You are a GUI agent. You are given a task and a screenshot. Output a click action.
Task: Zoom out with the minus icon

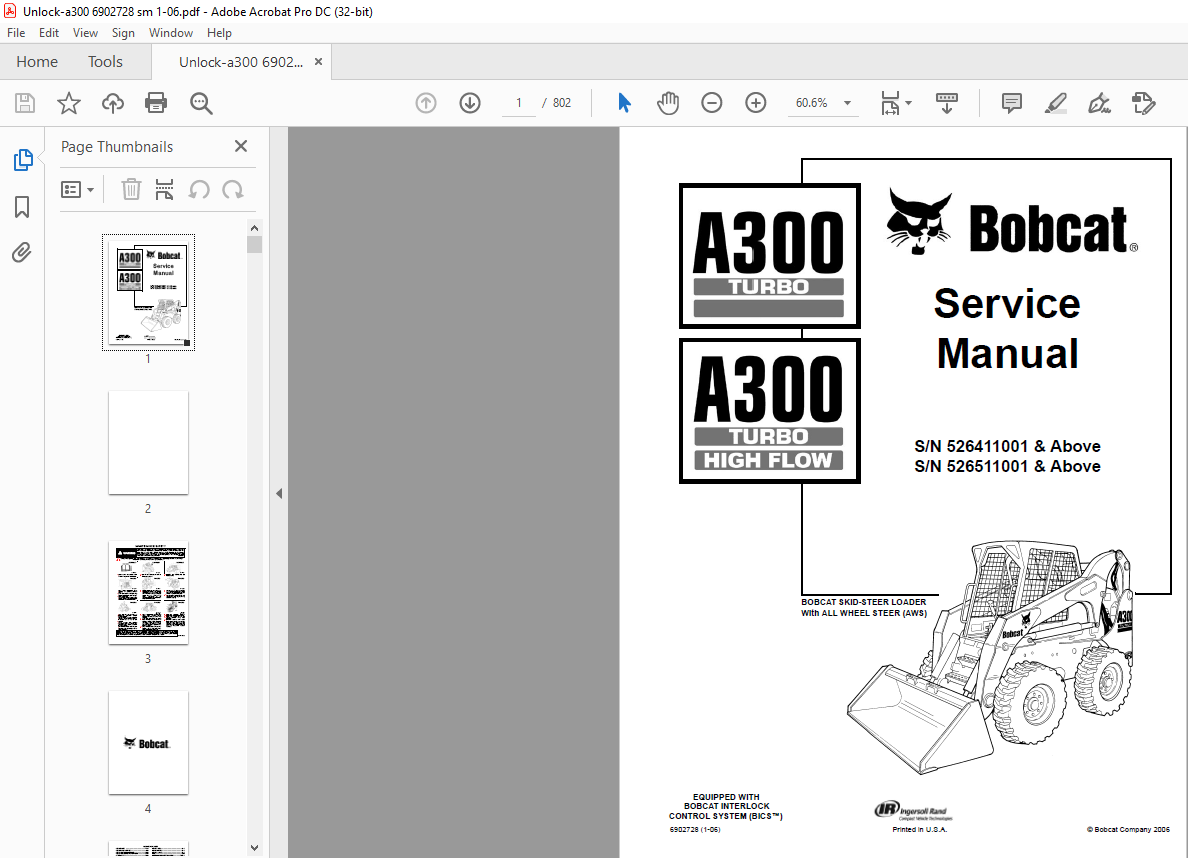pos(711,103)
